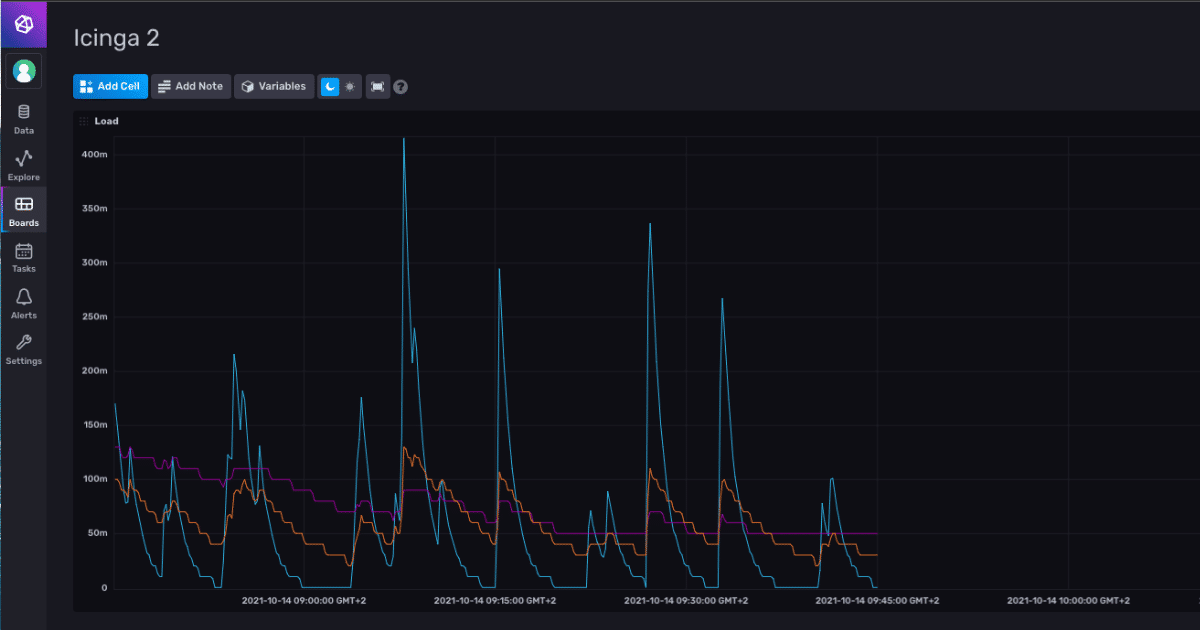Open Alerts via the bell icon
1200x630 pixels.
click(x=22, y=302)
